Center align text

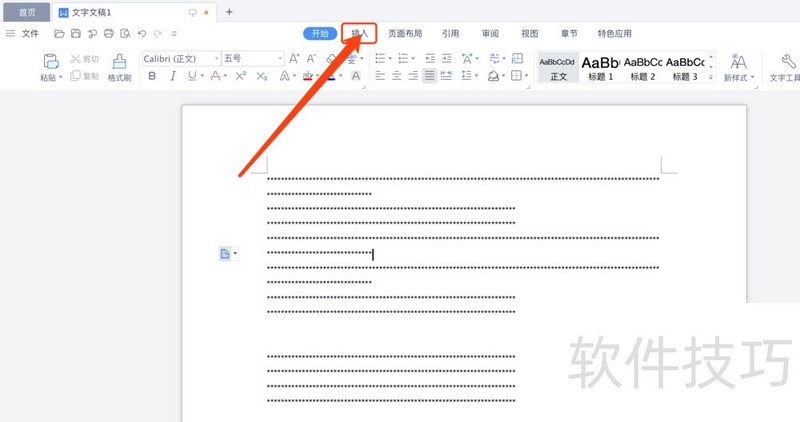[x=396, y=76]
